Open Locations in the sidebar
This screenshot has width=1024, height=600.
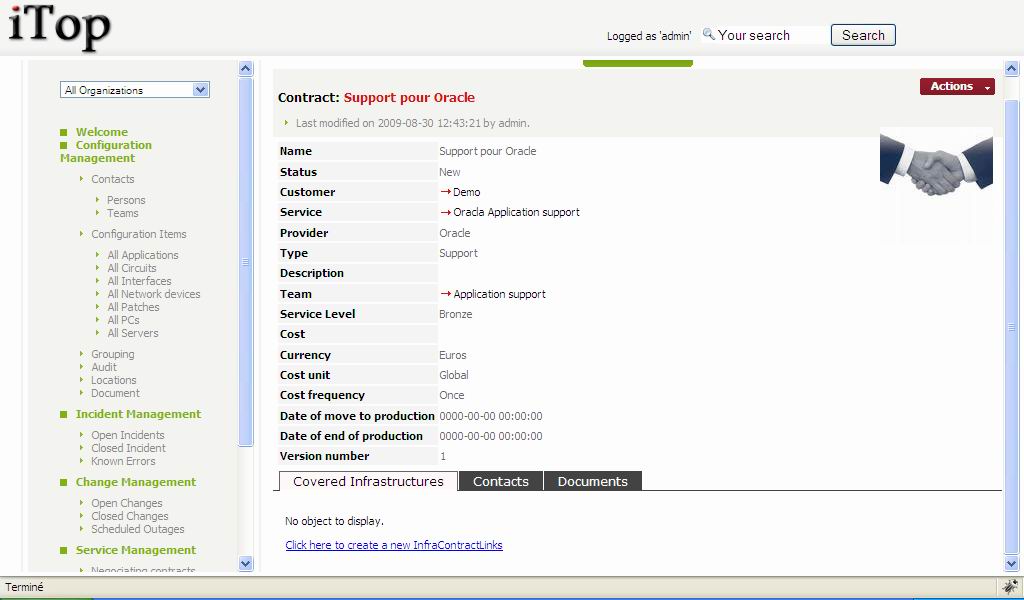pos(114,380)
